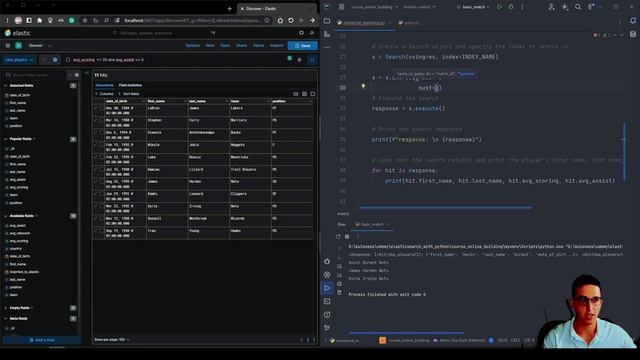The height and width of the screenshot is (360, 640).
Task: Switch to Documents tab in Kibana
Action: click(x=104, y=85)
